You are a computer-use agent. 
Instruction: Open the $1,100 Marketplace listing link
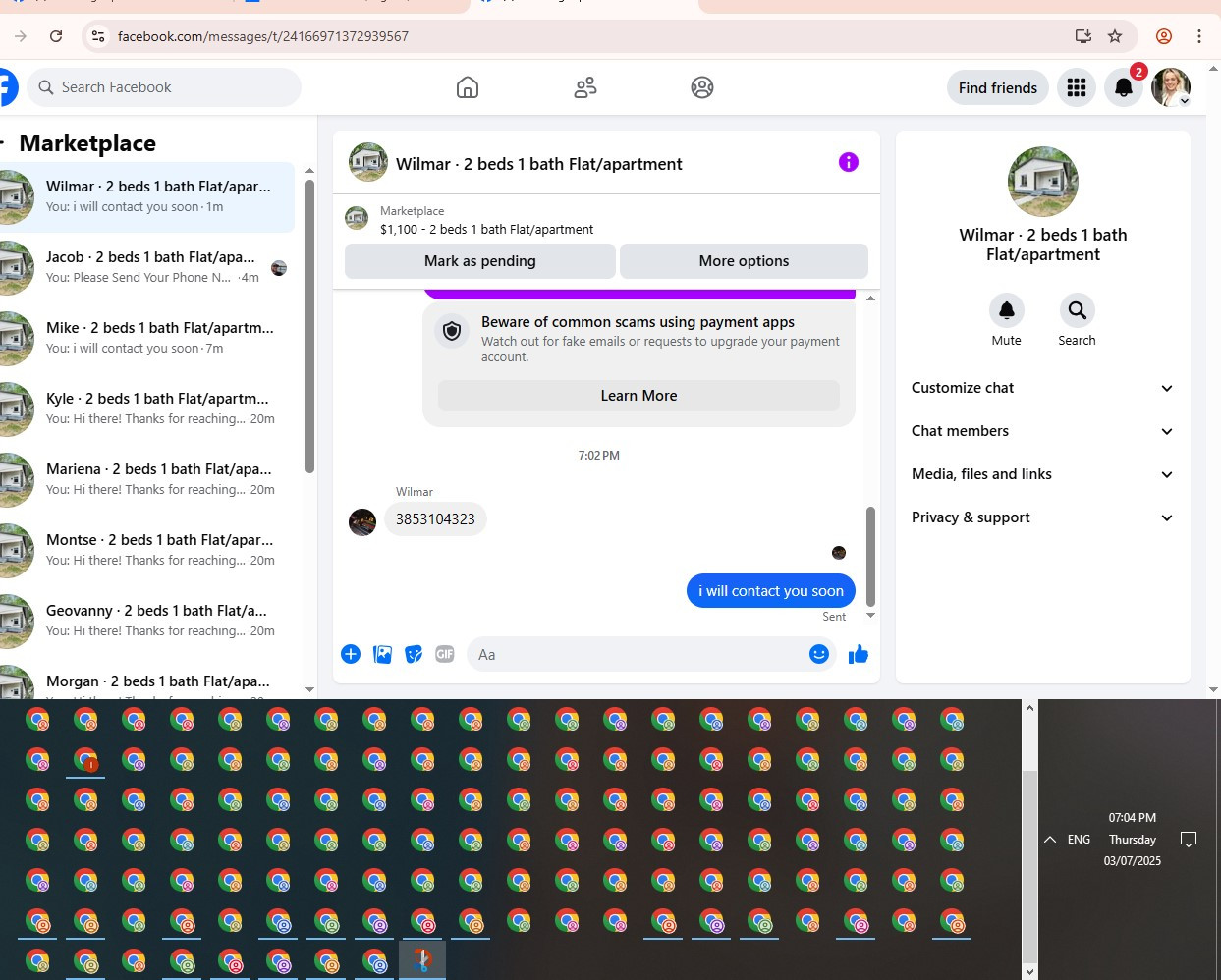pyautogui.click(x=487, y=229)
